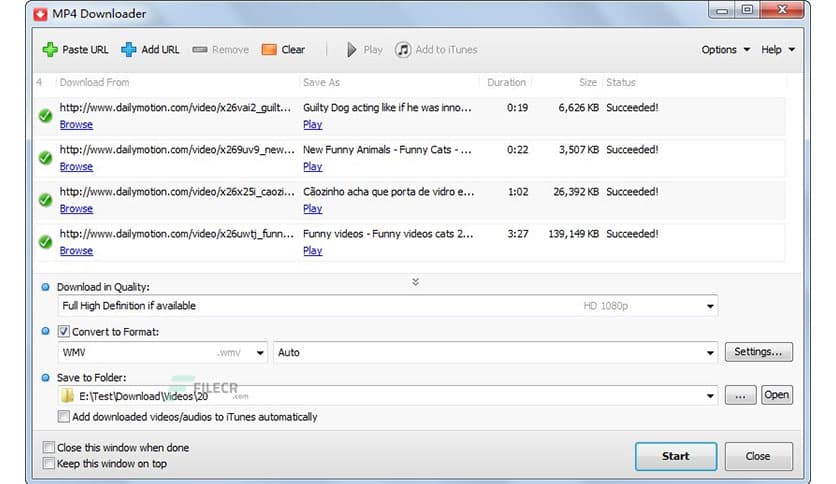Click the Paste URL green plus icon

coord(50,50)
